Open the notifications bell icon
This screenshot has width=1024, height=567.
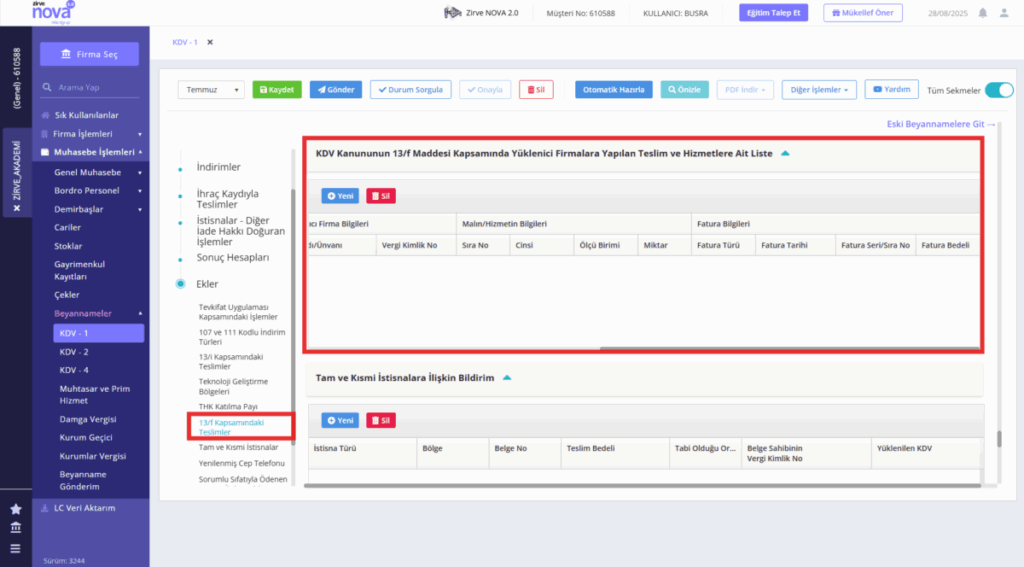coord(982,13)
